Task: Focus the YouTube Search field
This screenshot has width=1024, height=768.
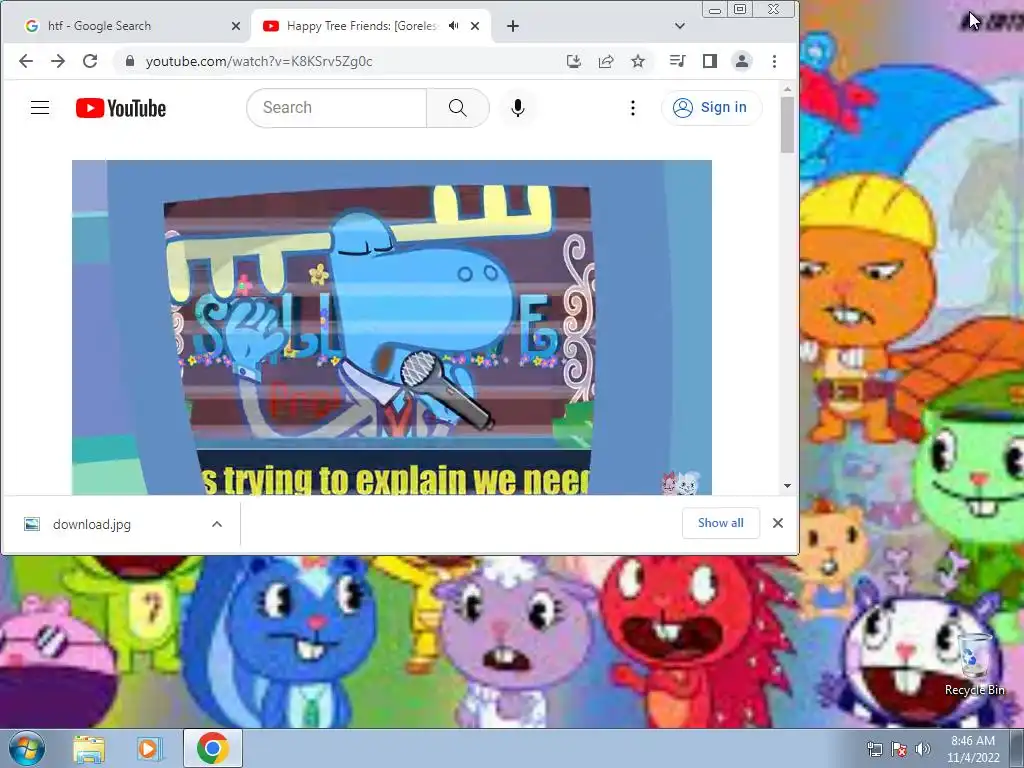Action: pos(337,108)
